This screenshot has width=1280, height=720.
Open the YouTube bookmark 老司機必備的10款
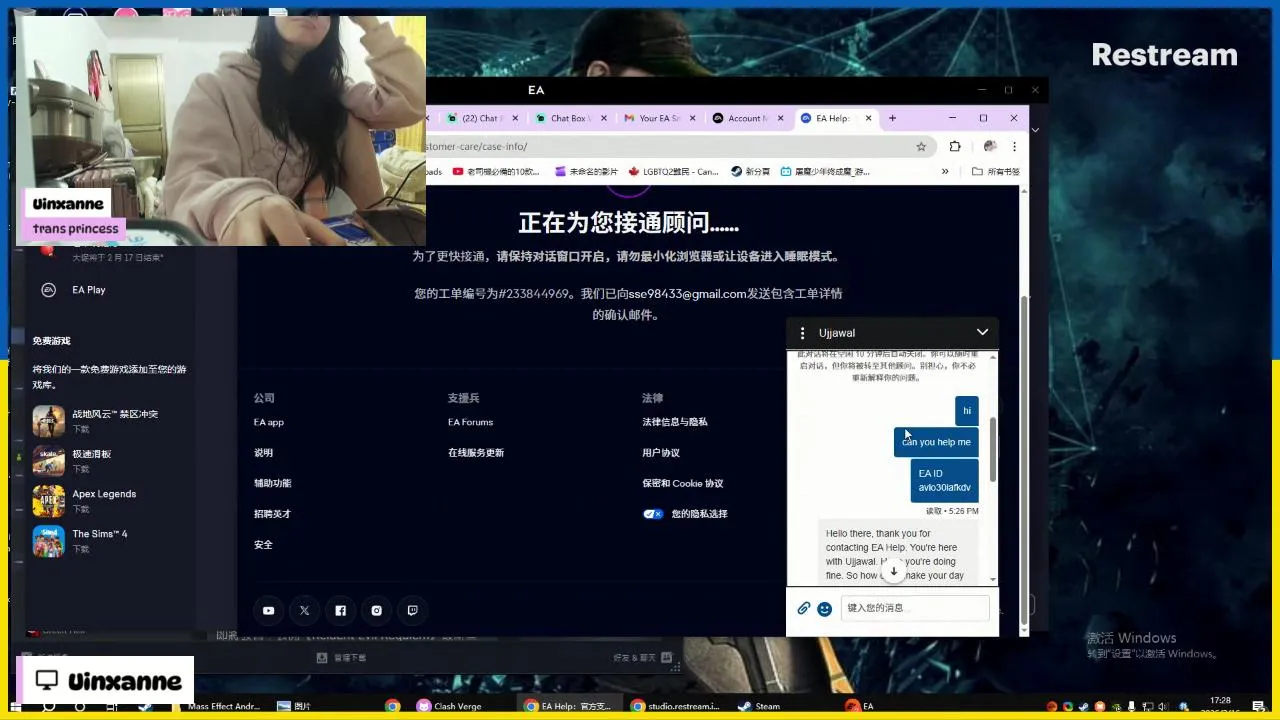(x=496, y=171)
